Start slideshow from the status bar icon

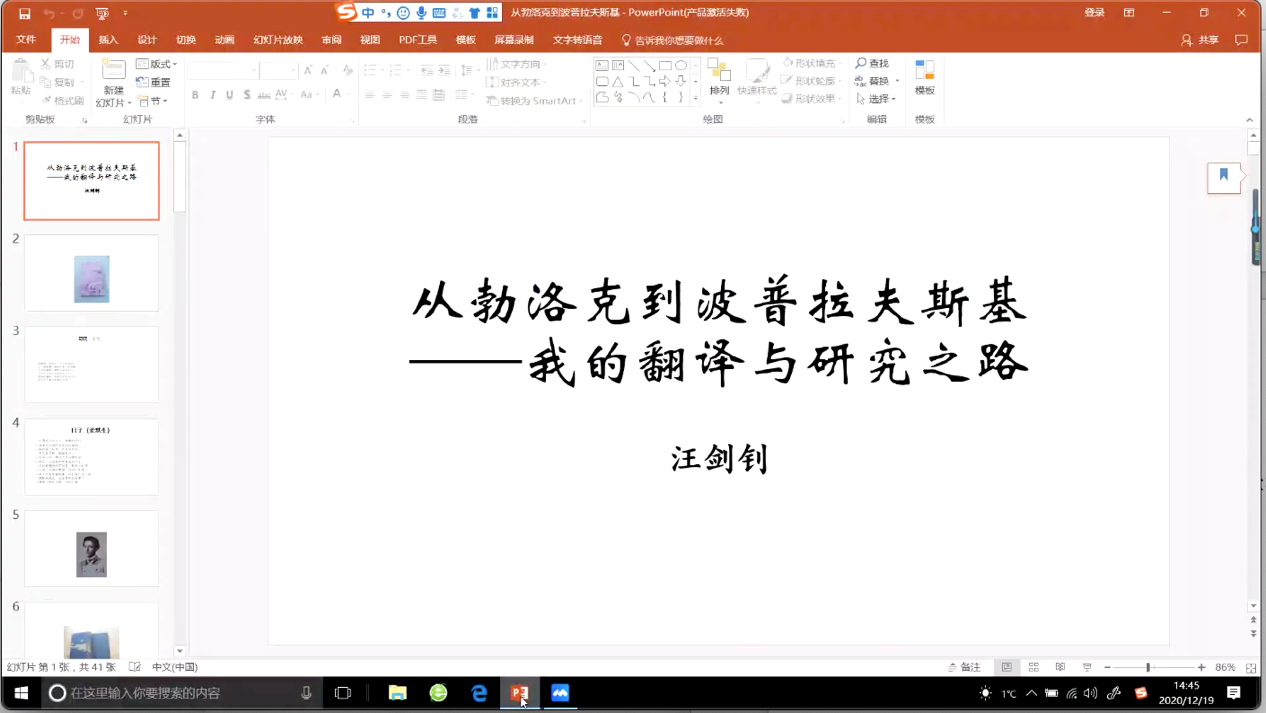click(1087, 667)
